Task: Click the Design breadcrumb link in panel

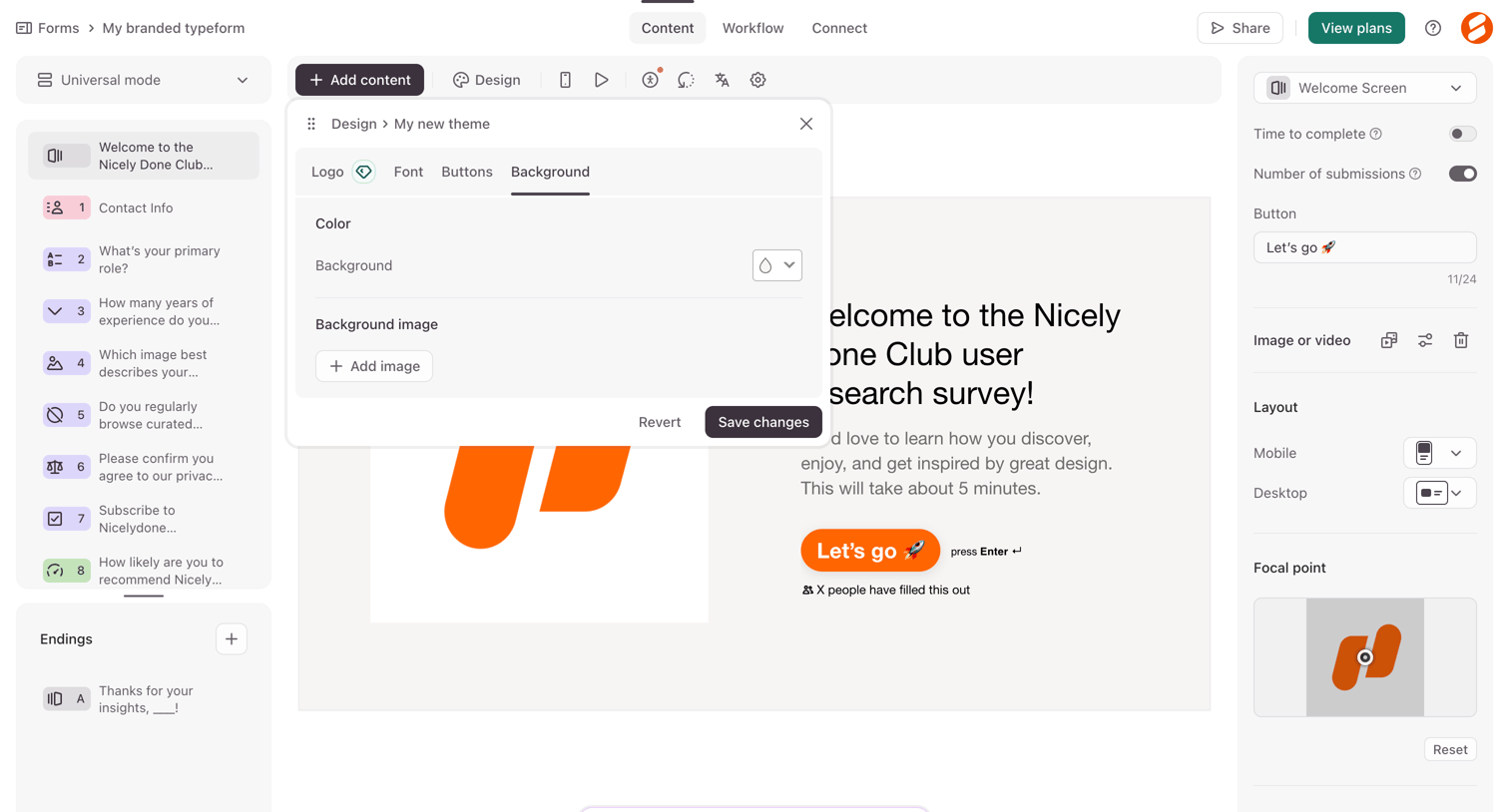Action: pyautogui.click(x=353, y=124)
